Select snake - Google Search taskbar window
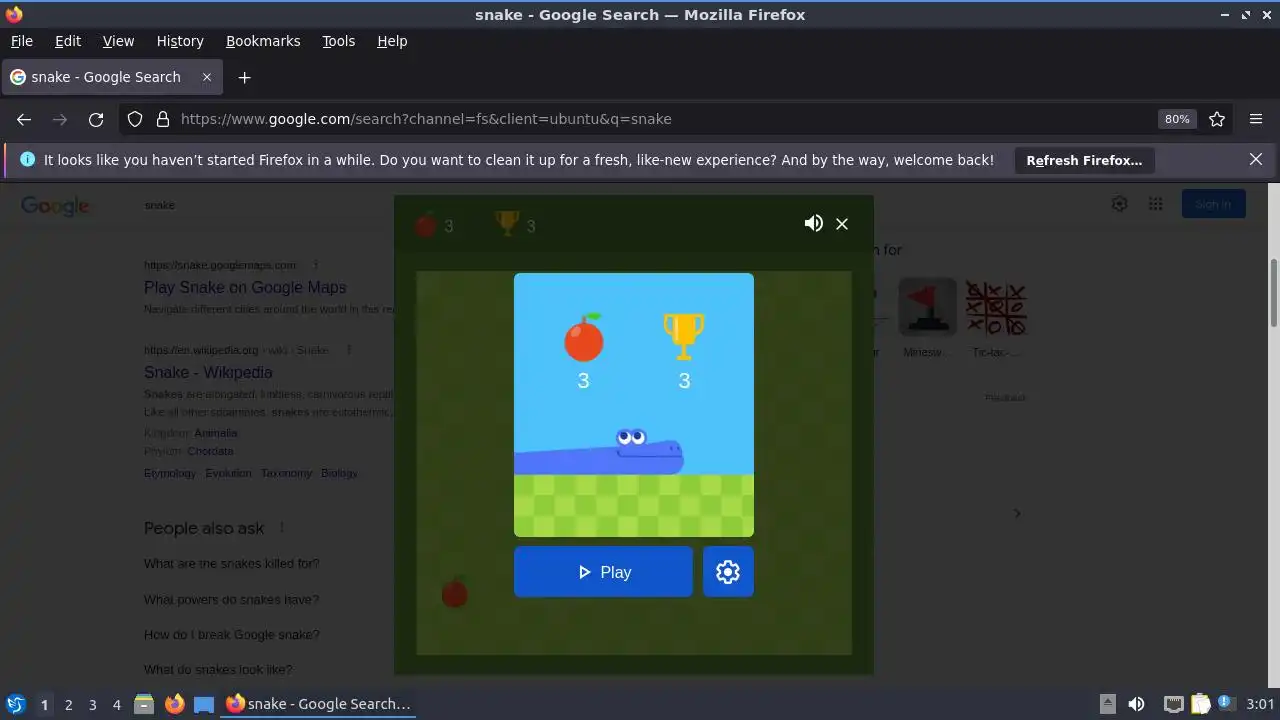 click(319, 704)
